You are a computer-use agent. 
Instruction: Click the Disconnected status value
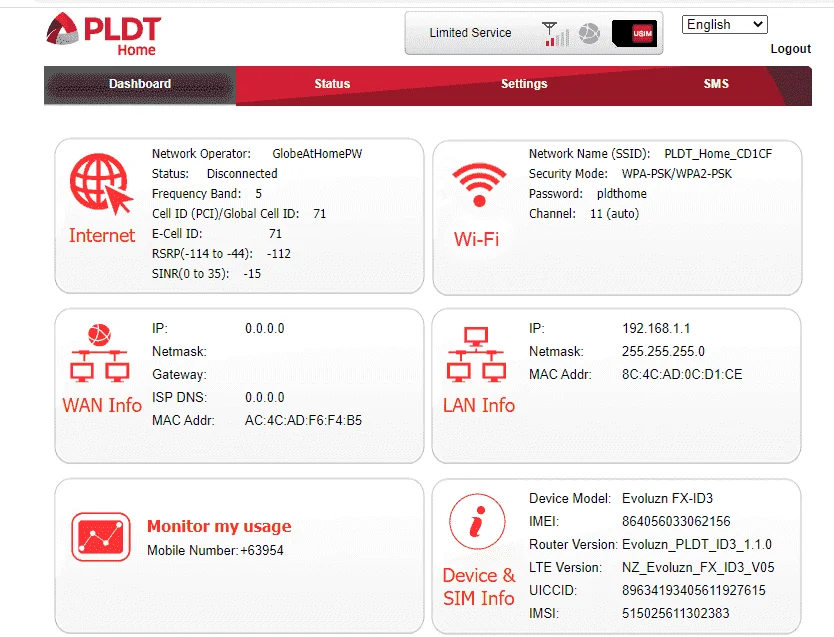(242, 174)
